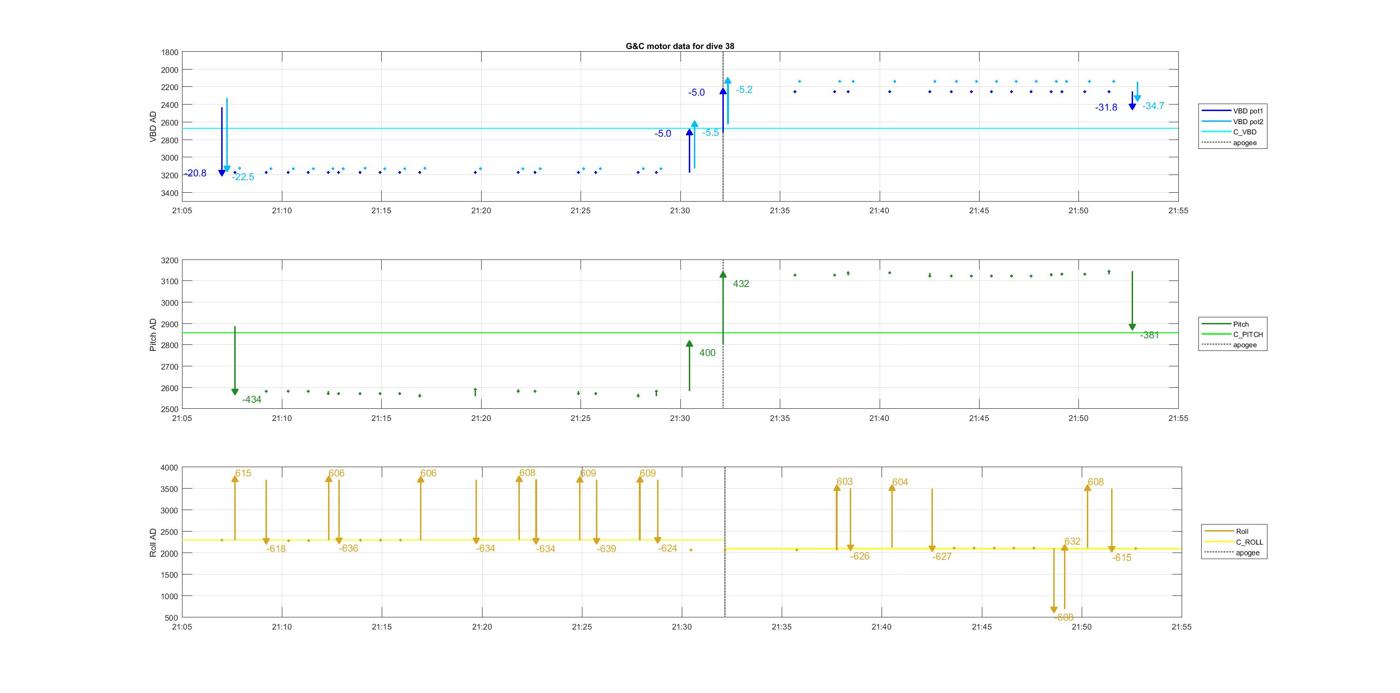This screenshot has width=1400, height=693.
Task: Click the '-626' roll data label
Action: pos(860,556)
